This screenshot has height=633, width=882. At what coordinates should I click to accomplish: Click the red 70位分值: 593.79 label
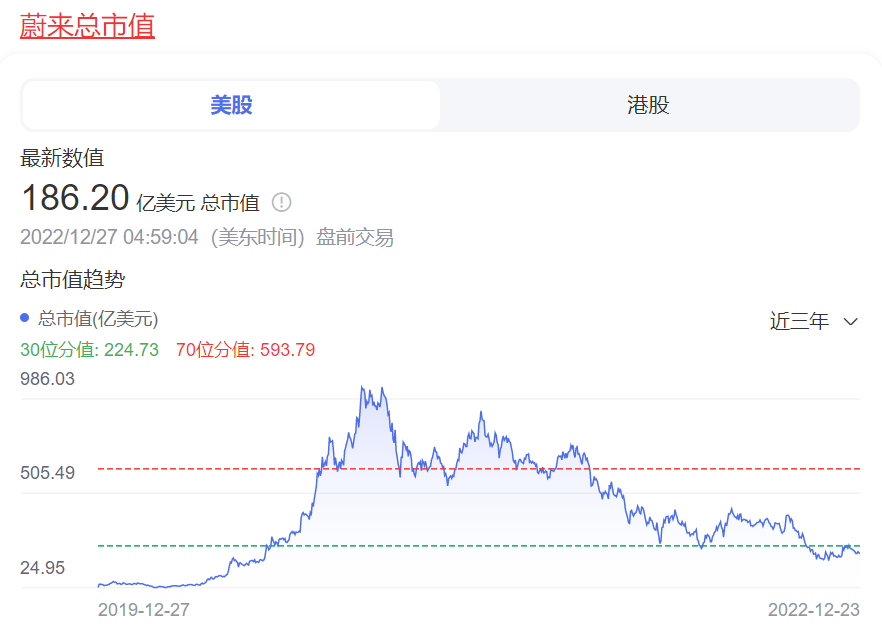[x=245, y=350]
